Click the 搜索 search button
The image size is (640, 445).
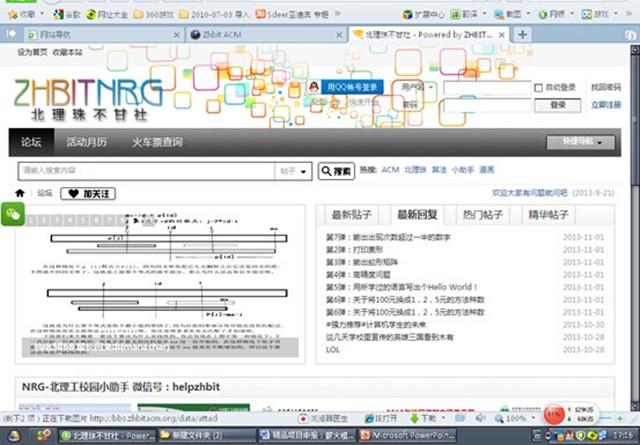(336, 171)
